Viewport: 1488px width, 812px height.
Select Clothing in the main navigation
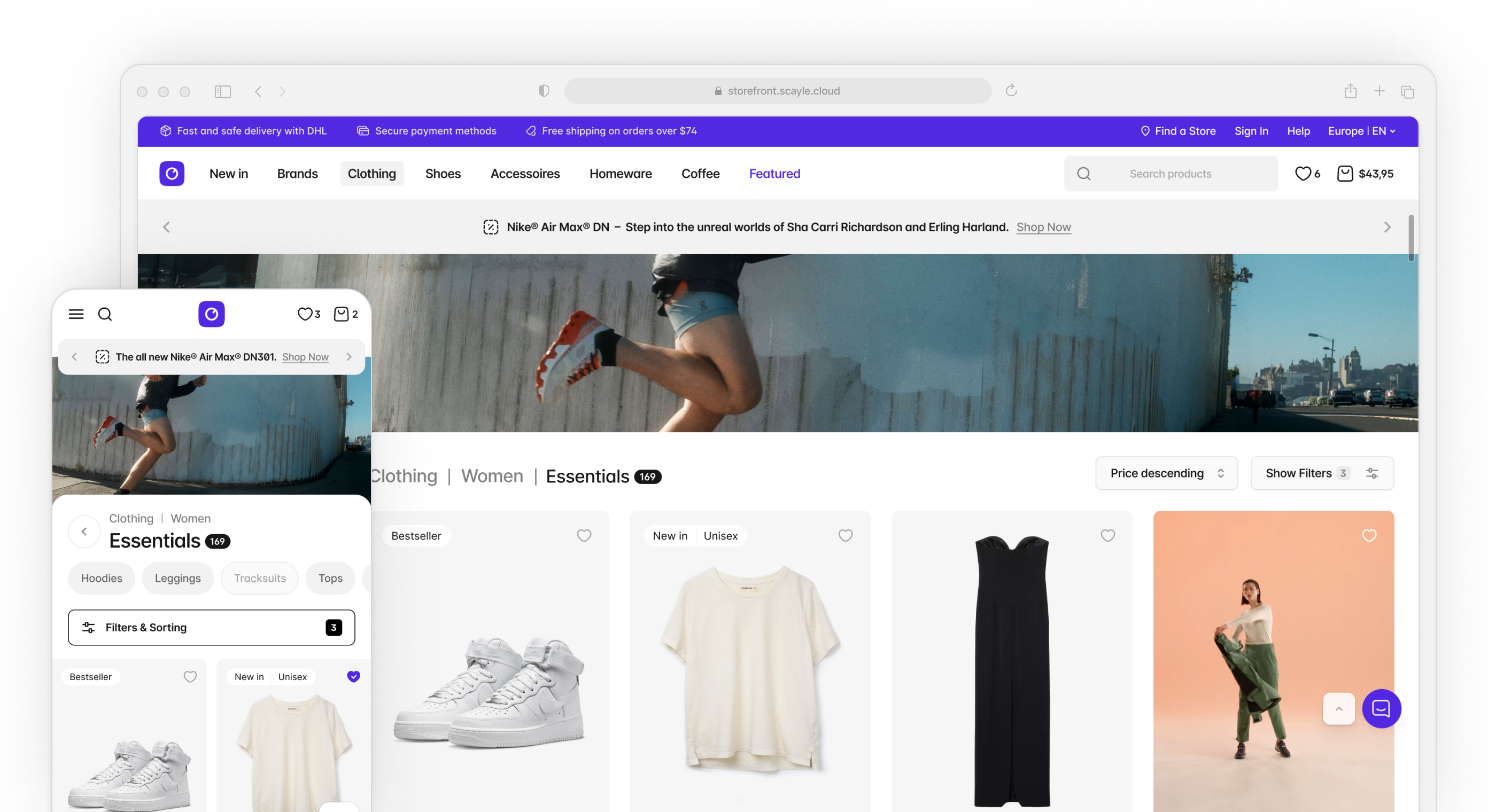371,173
